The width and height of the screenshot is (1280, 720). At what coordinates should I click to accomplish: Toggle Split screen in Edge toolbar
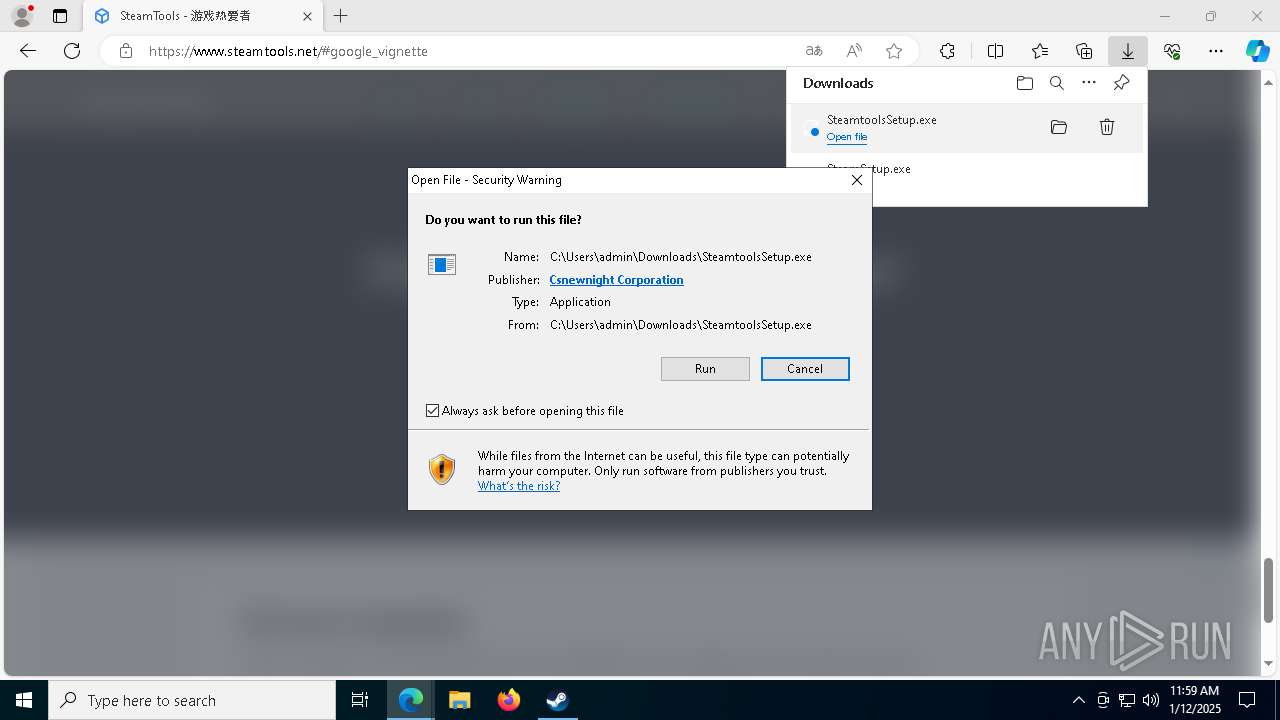coord(996,51)
